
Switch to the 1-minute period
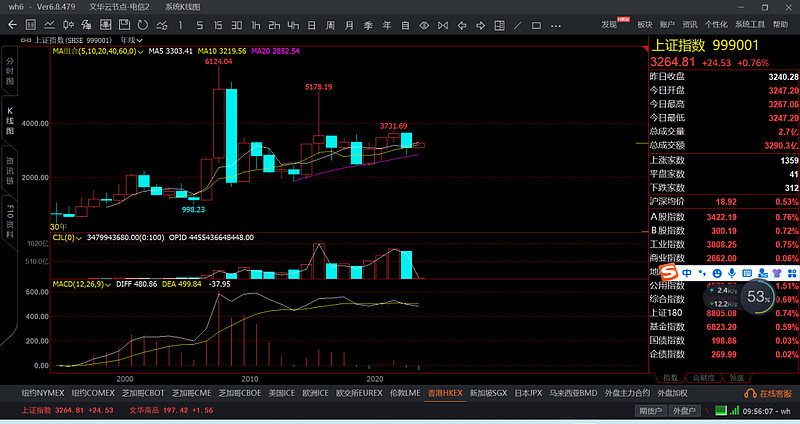[180, 25]
